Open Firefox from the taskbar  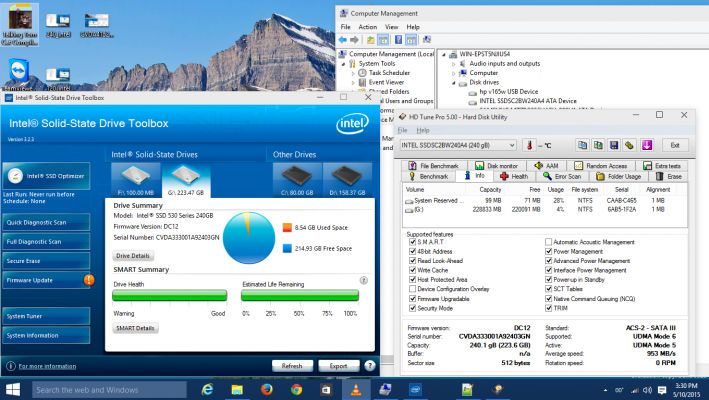point(267,389)
